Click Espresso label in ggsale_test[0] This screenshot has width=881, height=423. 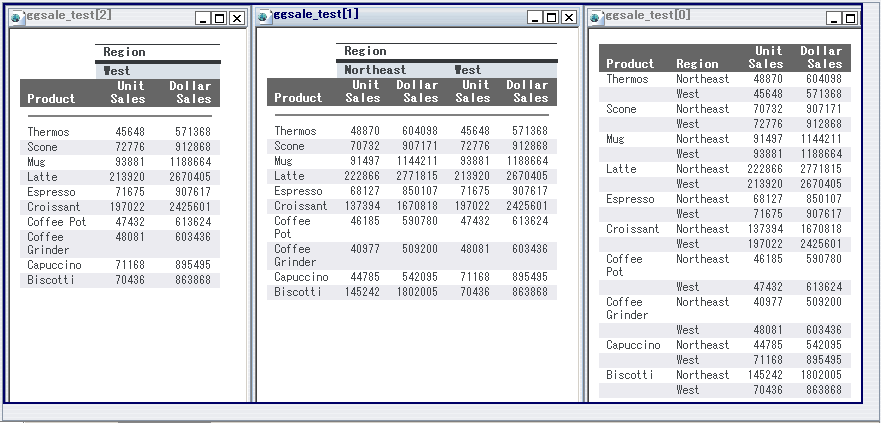[630, 199]
